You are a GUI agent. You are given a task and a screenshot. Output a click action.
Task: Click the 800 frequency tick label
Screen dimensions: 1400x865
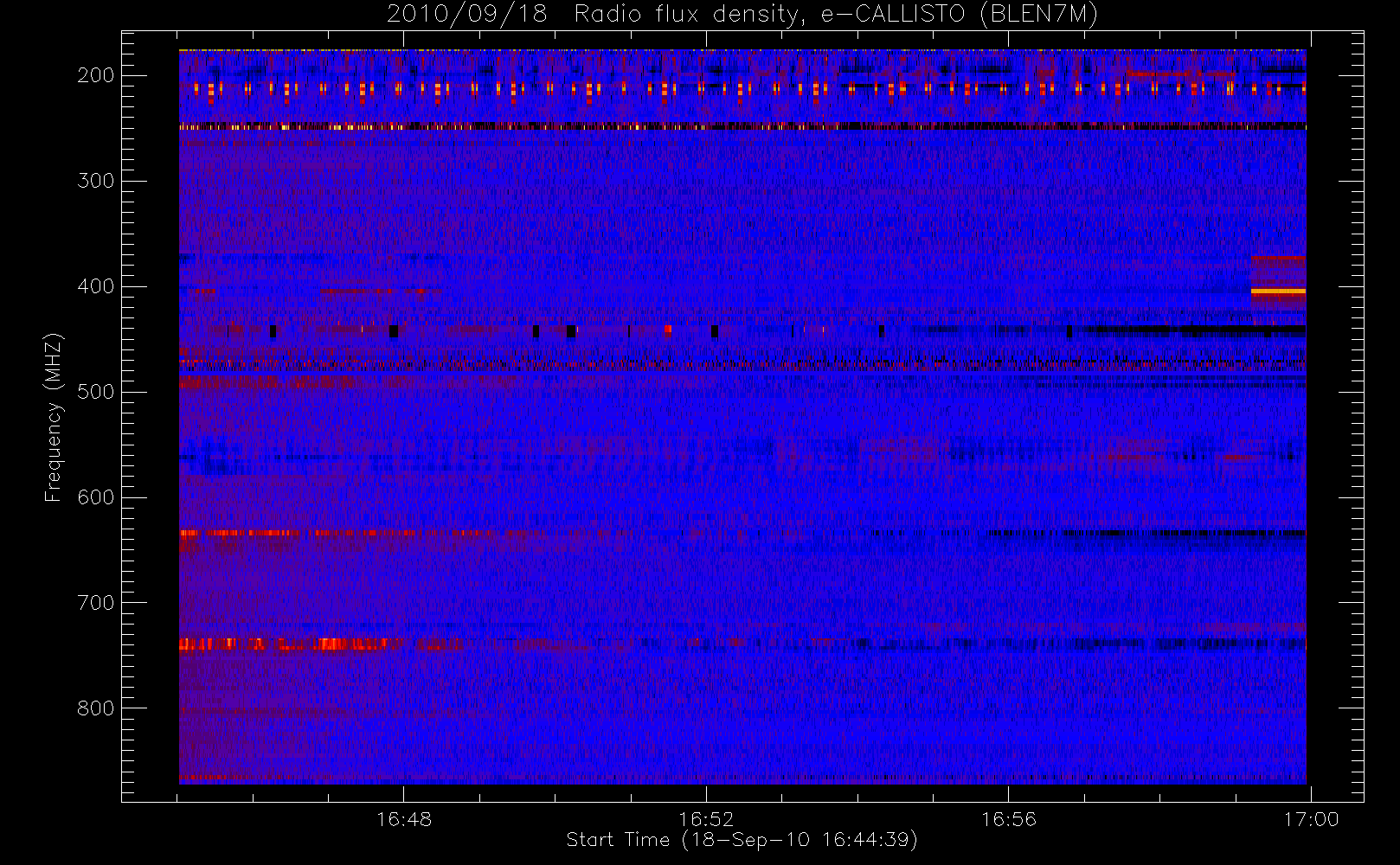pos(95,708)
